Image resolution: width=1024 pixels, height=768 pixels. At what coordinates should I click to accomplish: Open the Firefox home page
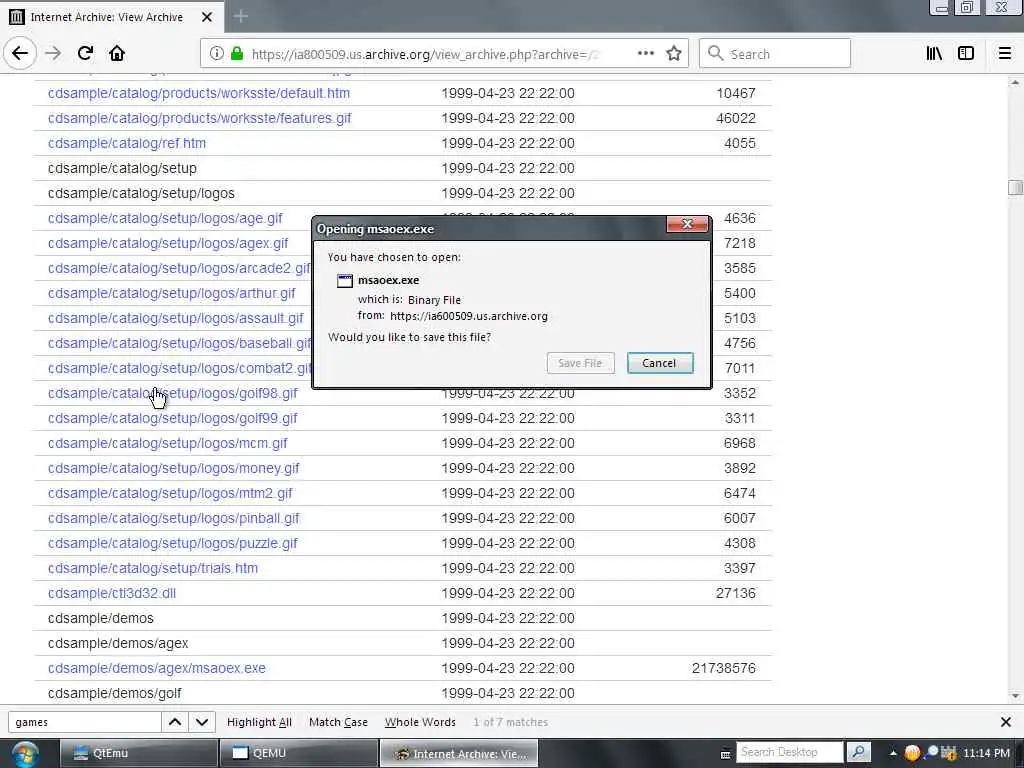[x=117, y=54]
